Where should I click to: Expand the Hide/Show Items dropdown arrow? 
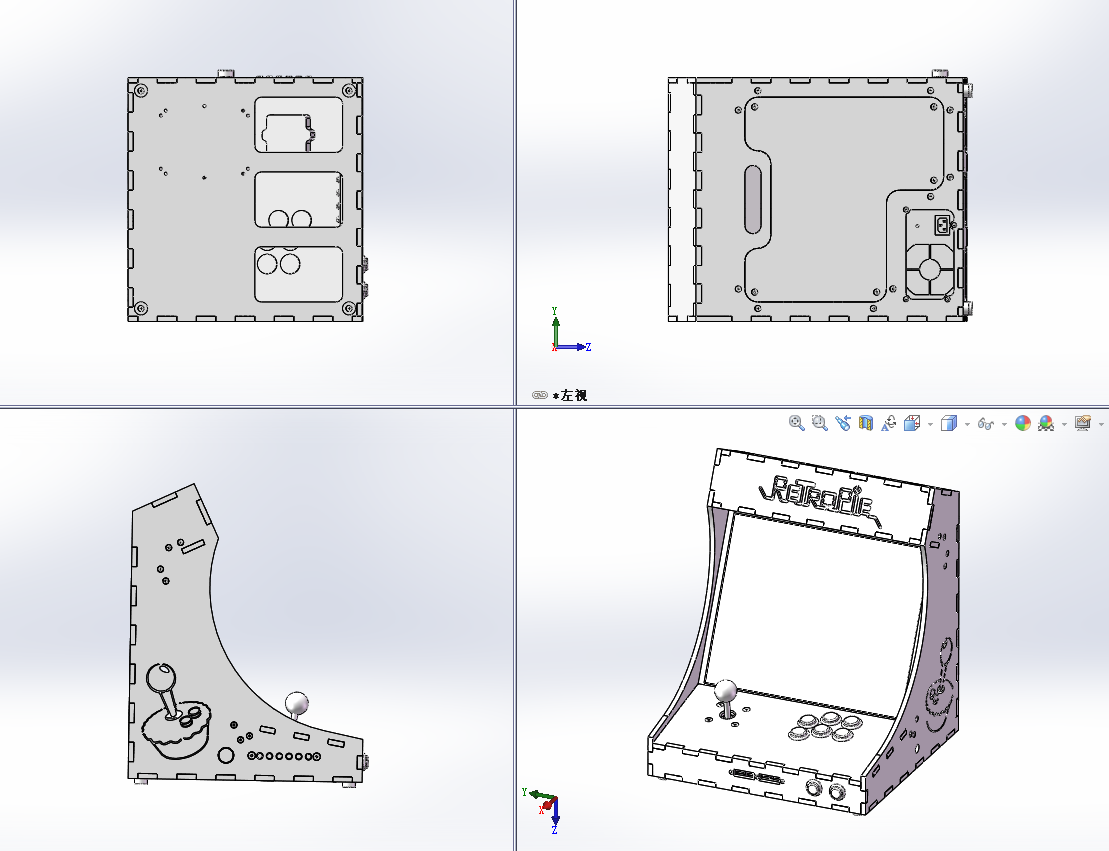pyautogui.click(x=1004, y=424)
